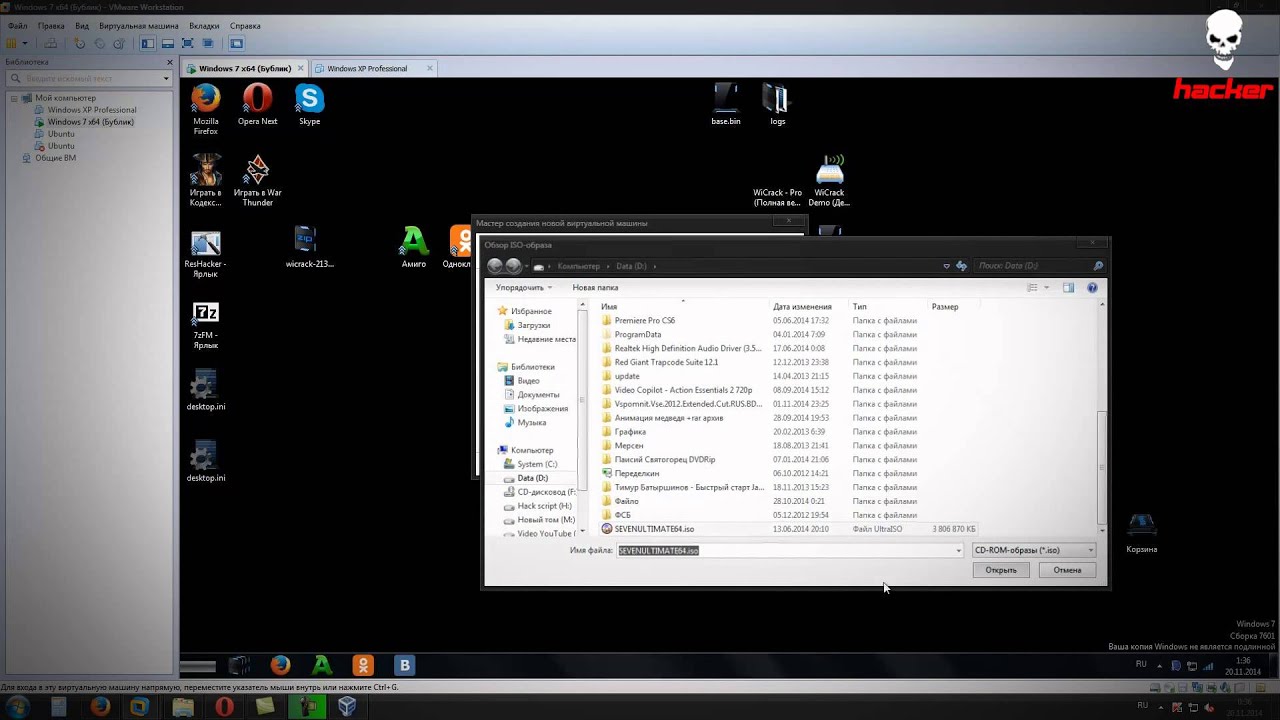
Task: Sort files by Дата изменения column
Action: tap(802, 307)
